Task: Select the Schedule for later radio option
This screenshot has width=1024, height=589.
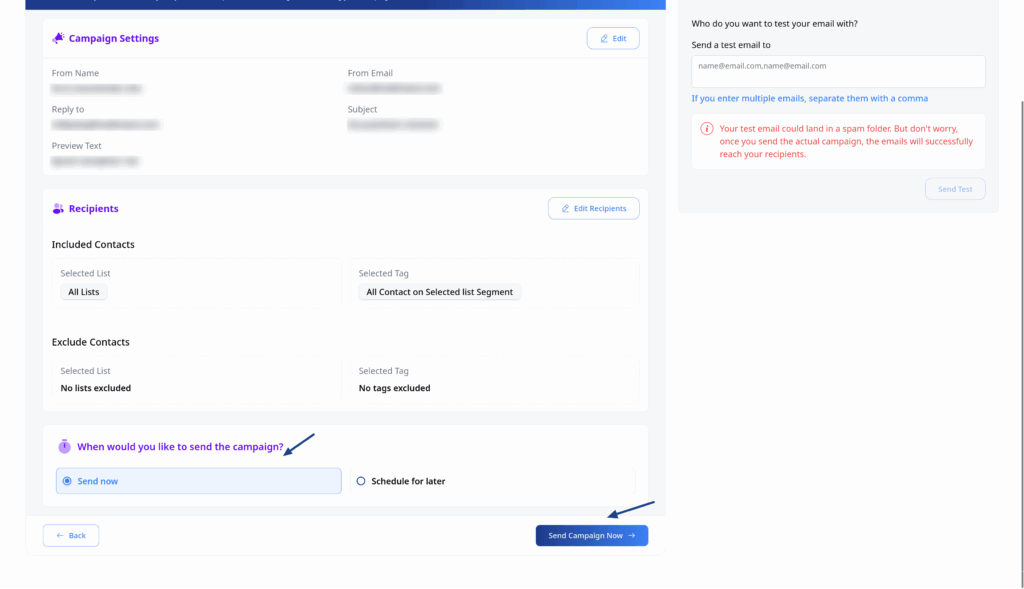Action: [x=361, y=481]
